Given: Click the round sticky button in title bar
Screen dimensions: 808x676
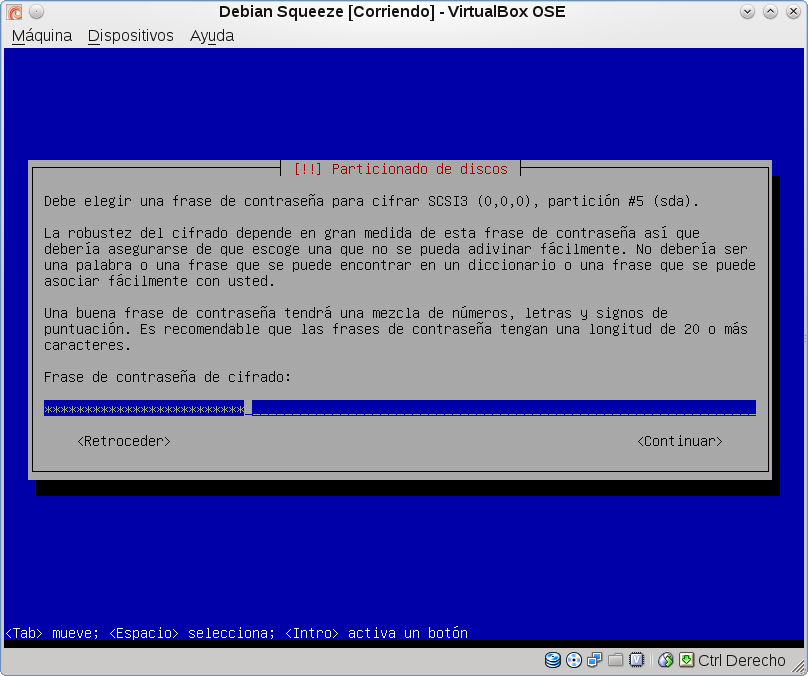Looking at the screenshot, I should point(36,11).
